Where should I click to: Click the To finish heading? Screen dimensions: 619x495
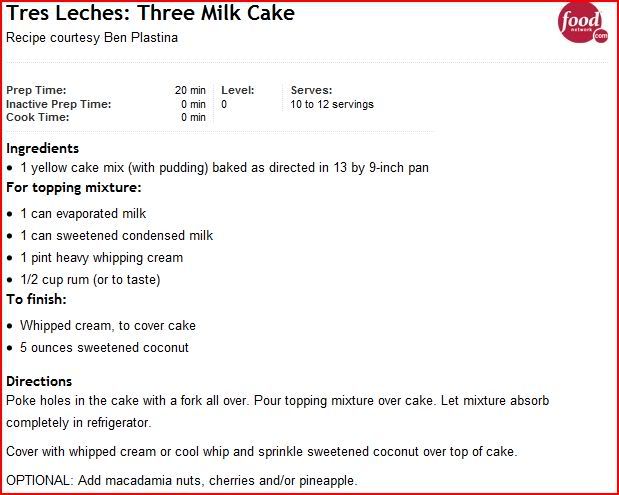(36, 299)
